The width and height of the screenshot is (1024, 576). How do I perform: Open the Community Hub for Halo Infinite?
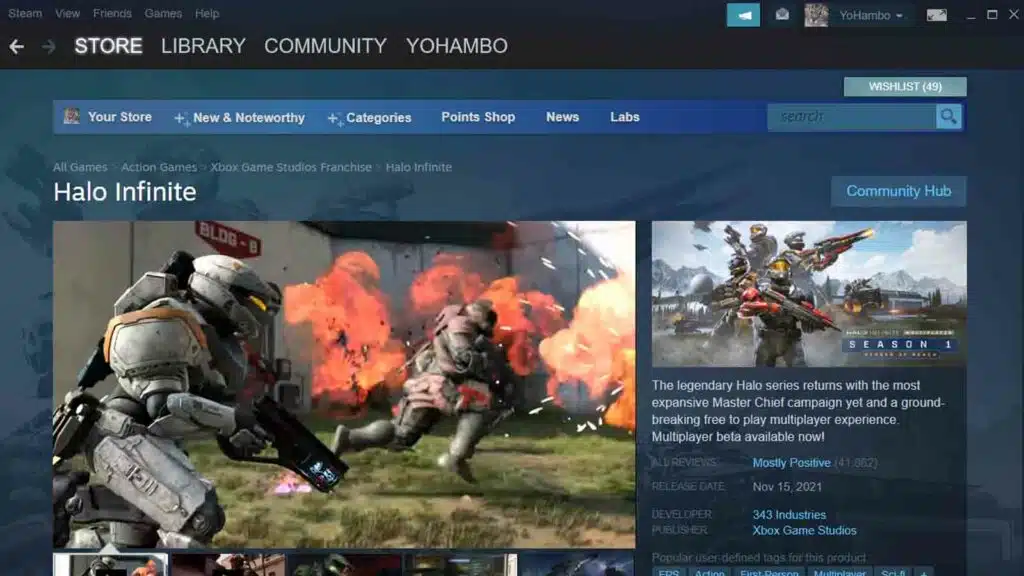pos(898,191)
